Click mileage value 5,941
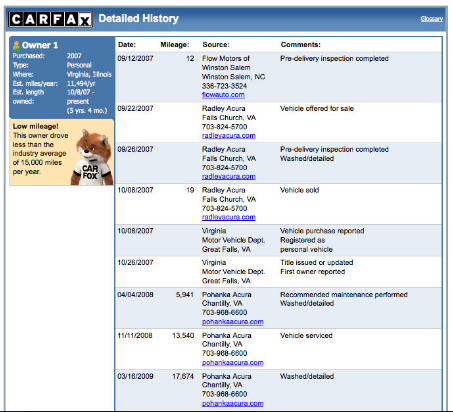This screenshot has height=412, width=453. (185, 295)
